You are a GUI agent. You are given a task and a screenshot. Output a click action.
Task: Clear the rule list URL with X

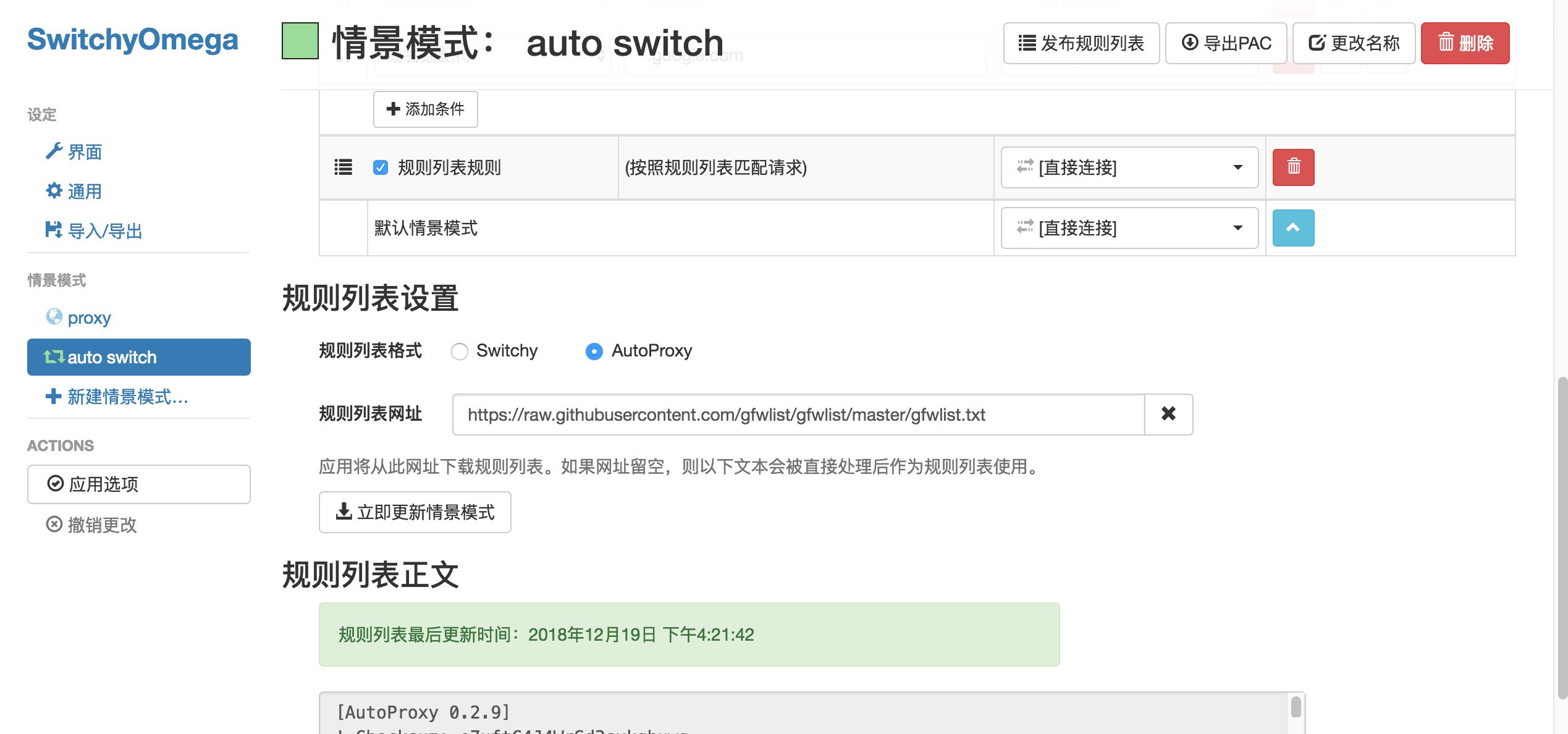pyautogui.click(x=1168, y=415)
